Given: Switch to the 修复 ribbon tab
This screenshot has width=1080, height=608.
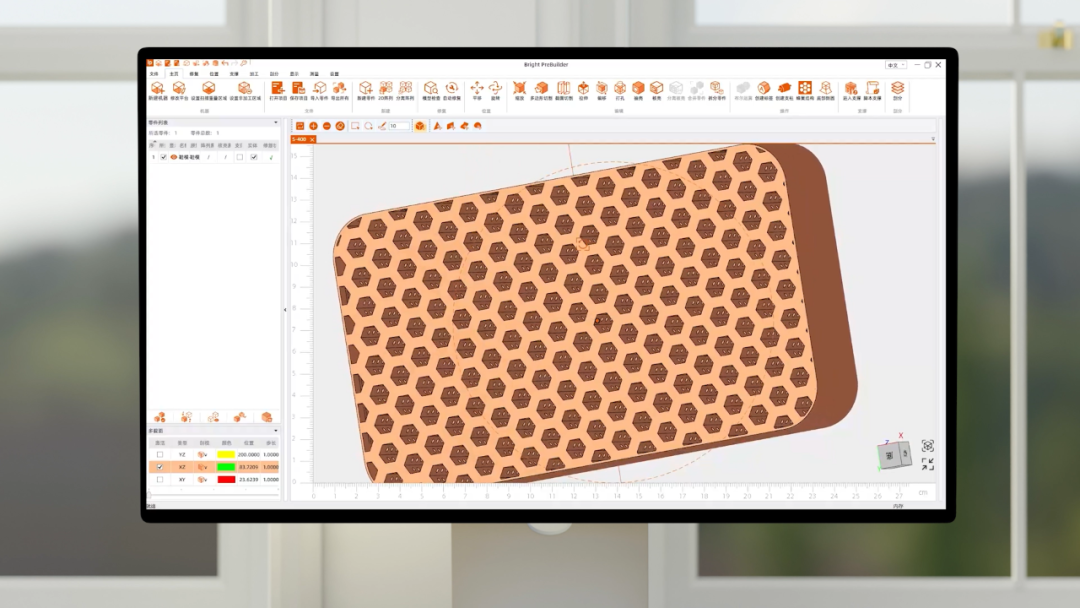Looking at the screenshot, I should pos(194,74).
